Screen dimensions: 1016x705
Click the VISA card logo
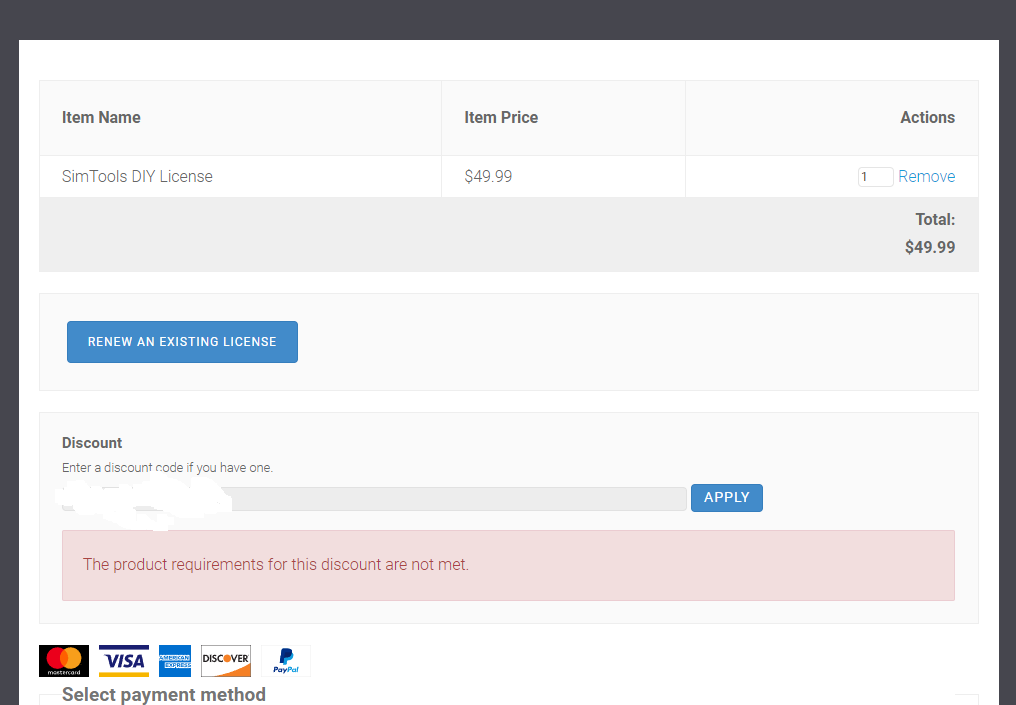point(124,661)
